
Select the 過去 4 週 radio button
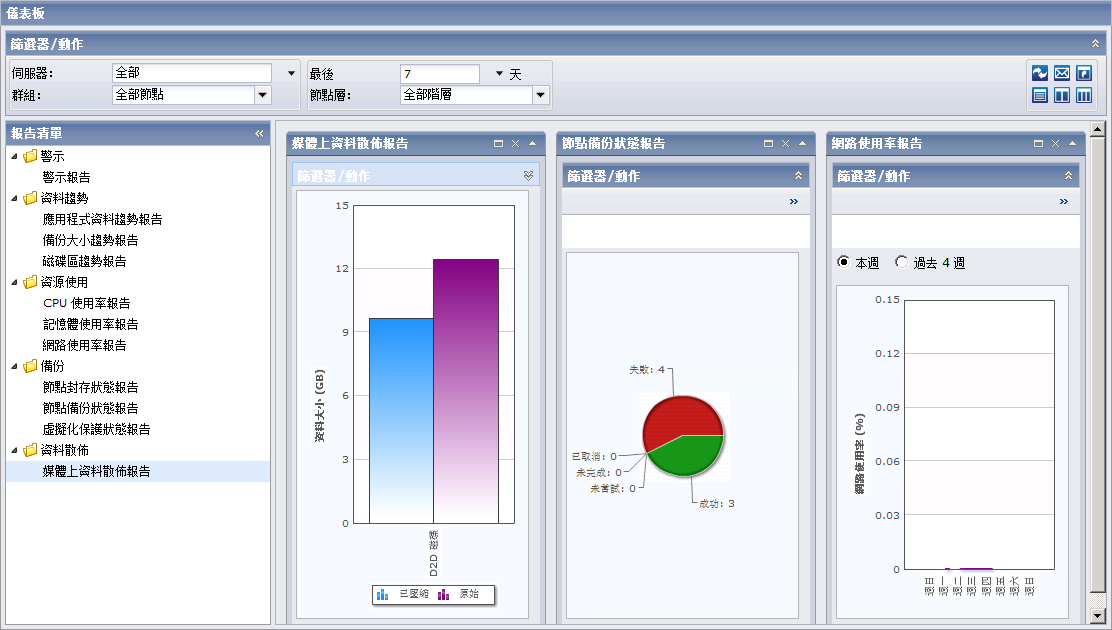click(901, 262)
